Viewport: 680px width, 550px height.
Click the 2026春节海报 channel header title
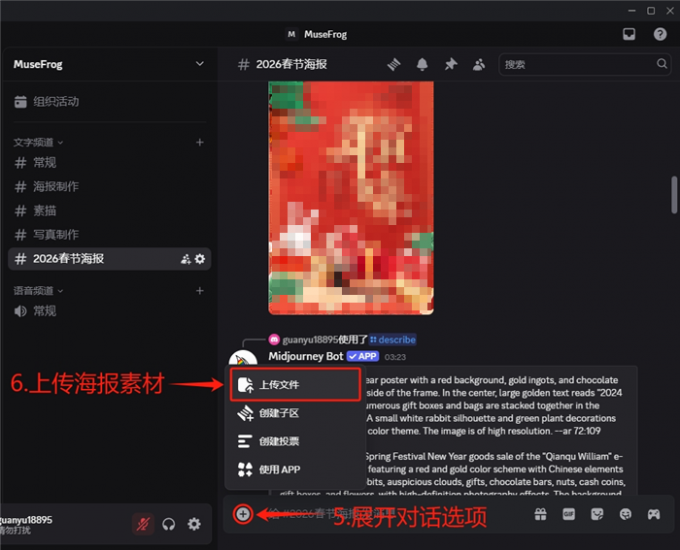coord(291,64)
